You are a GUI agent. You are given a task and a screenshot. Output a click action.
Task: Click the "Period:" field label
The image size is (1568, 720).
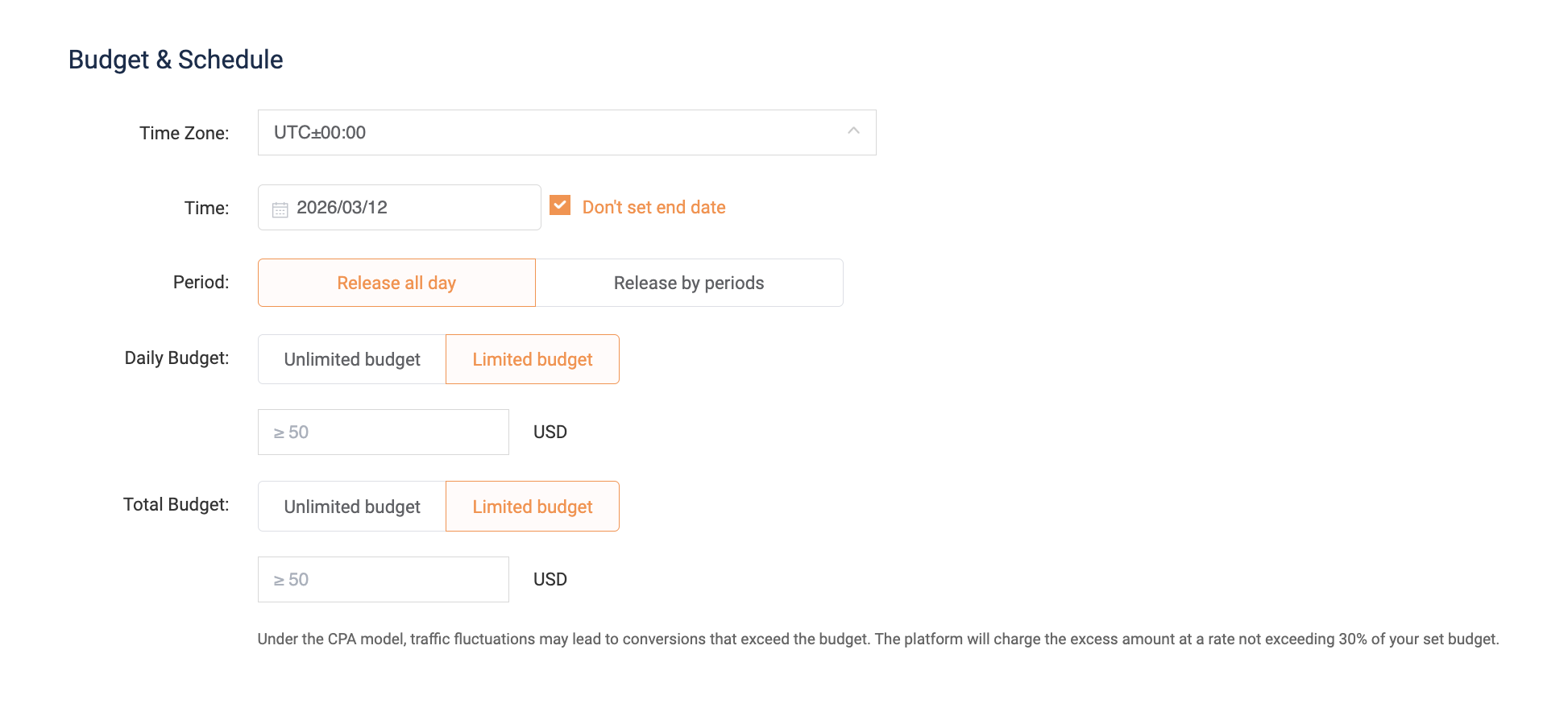201,283
